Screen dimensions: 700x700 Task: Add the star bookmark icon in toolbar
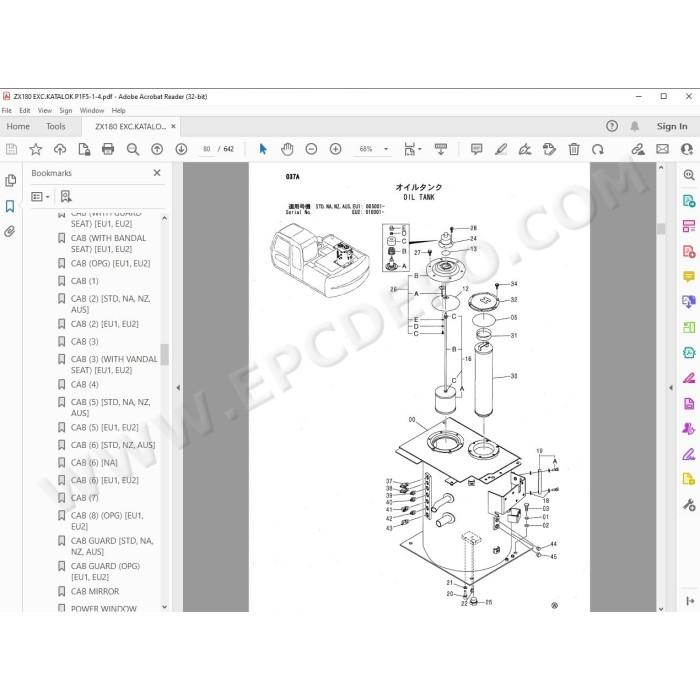point(36,149)
